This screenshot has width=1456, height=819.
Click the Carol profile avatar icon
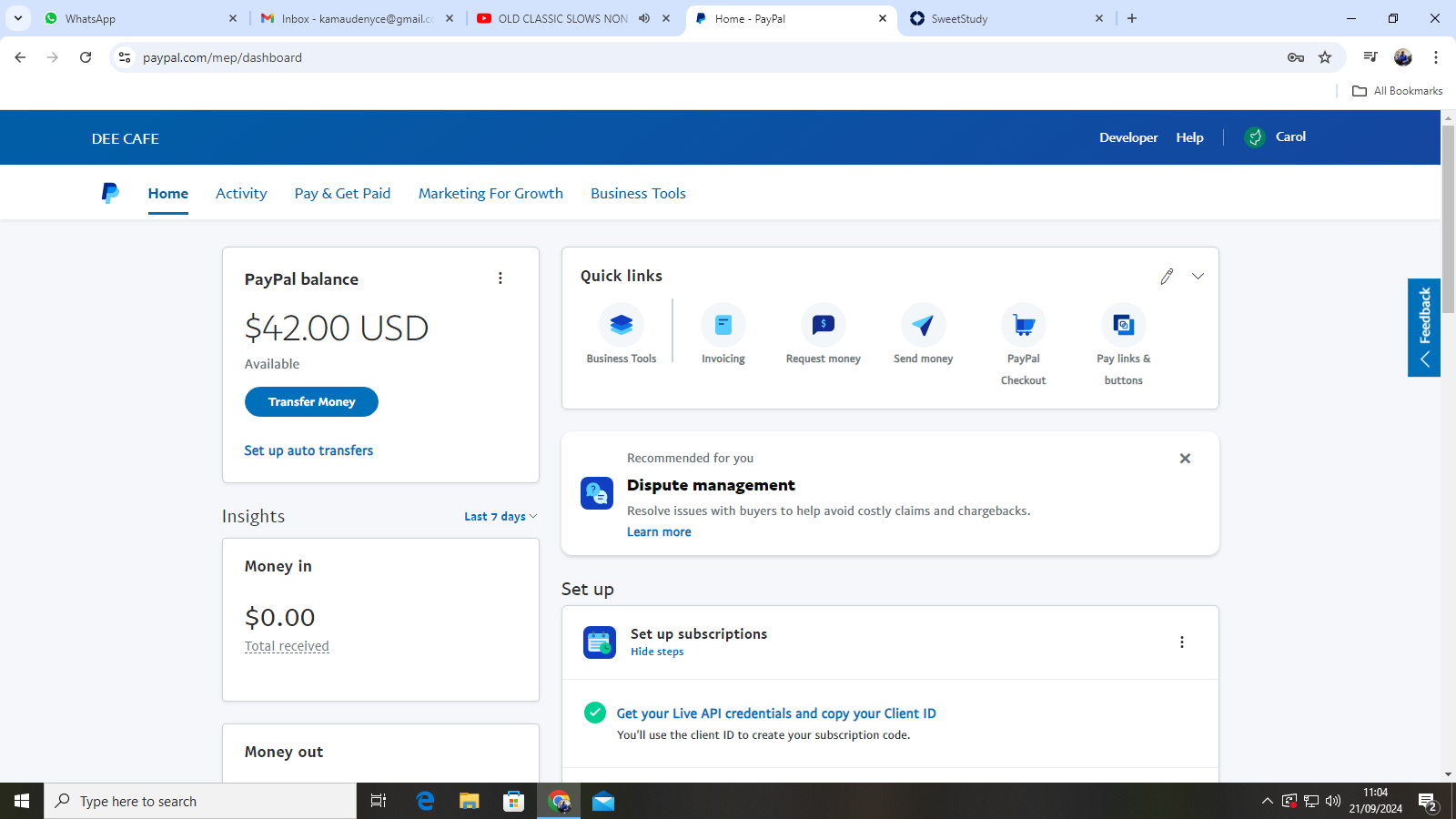coord(1255,137)
